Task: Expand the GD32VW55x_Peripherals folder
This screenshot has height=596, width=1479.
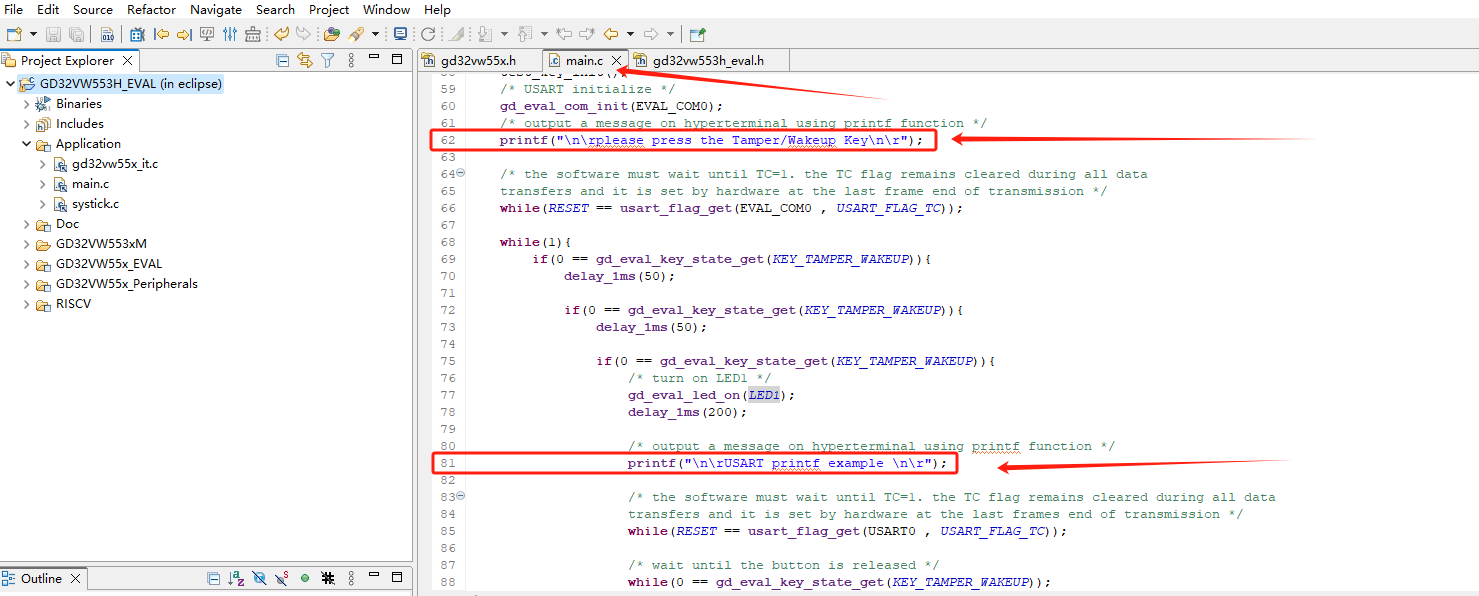Action: point(27,284)
